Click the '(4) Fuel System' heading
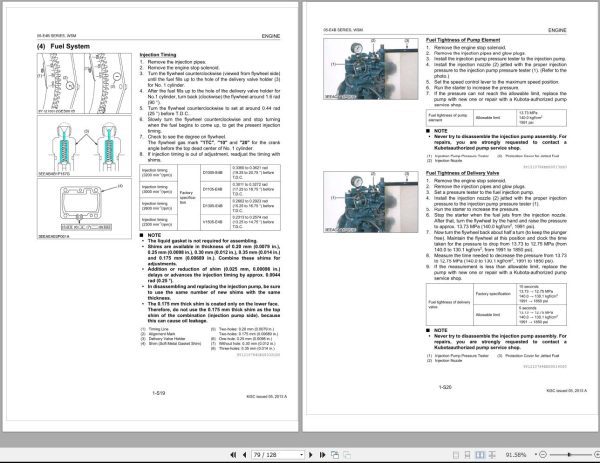This screenshot has width=600, height=463. pyautogui.click(x=63, y=46)
